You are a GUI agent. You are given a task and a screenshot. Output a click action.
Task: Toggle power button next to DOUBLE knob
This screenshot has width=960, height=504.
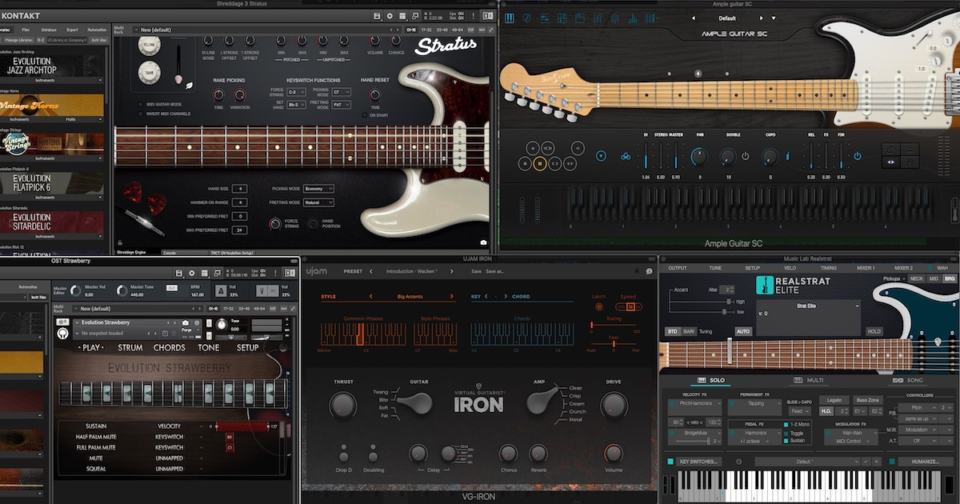(745, 156)
